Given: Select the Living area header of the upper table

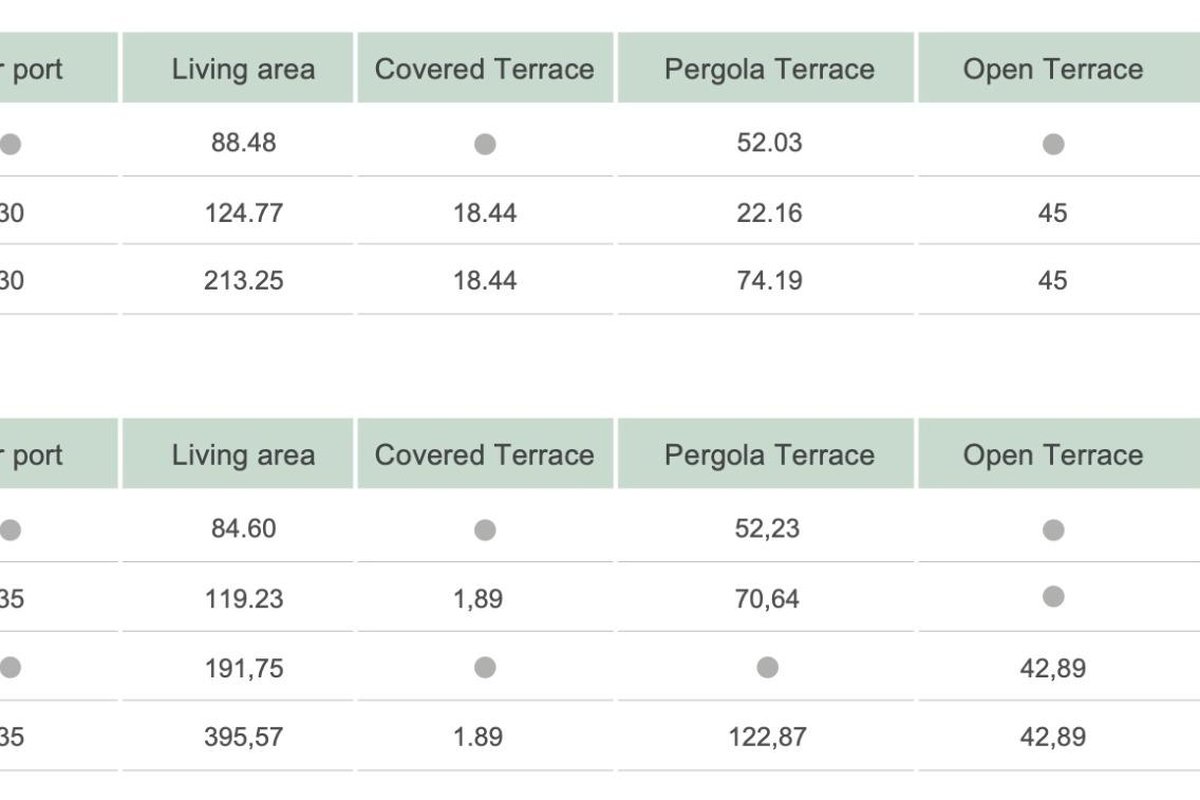Looking at the screenshot, I should click(x=243, y=69).
